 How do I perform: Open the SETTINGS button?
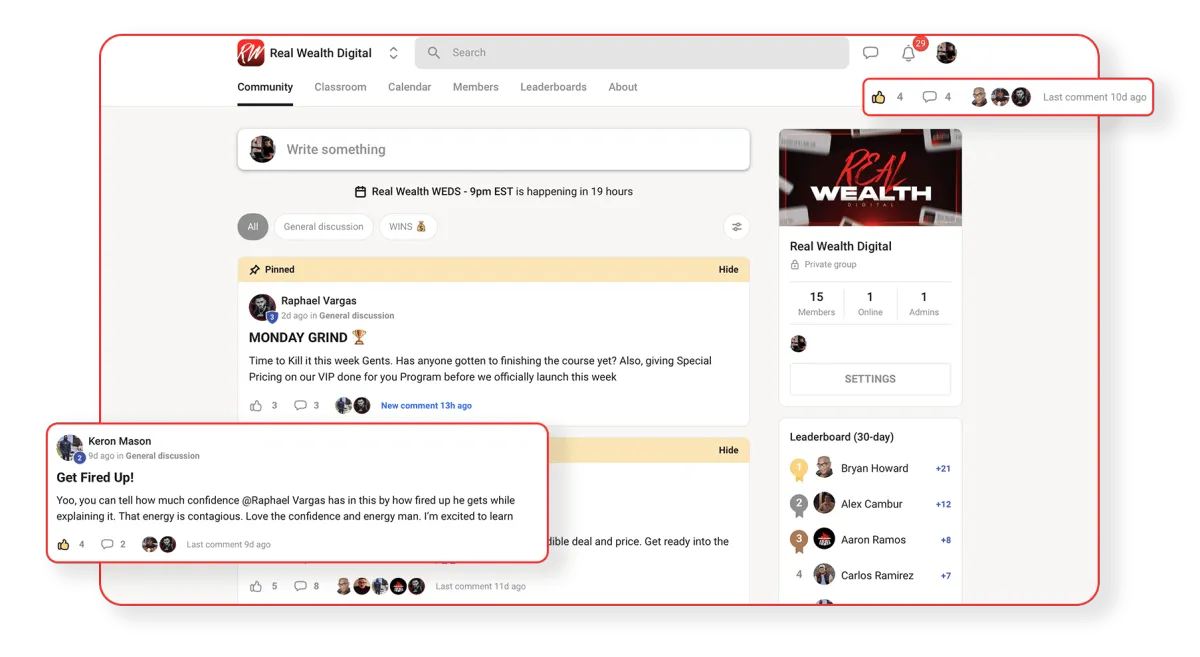pos(870,379)
